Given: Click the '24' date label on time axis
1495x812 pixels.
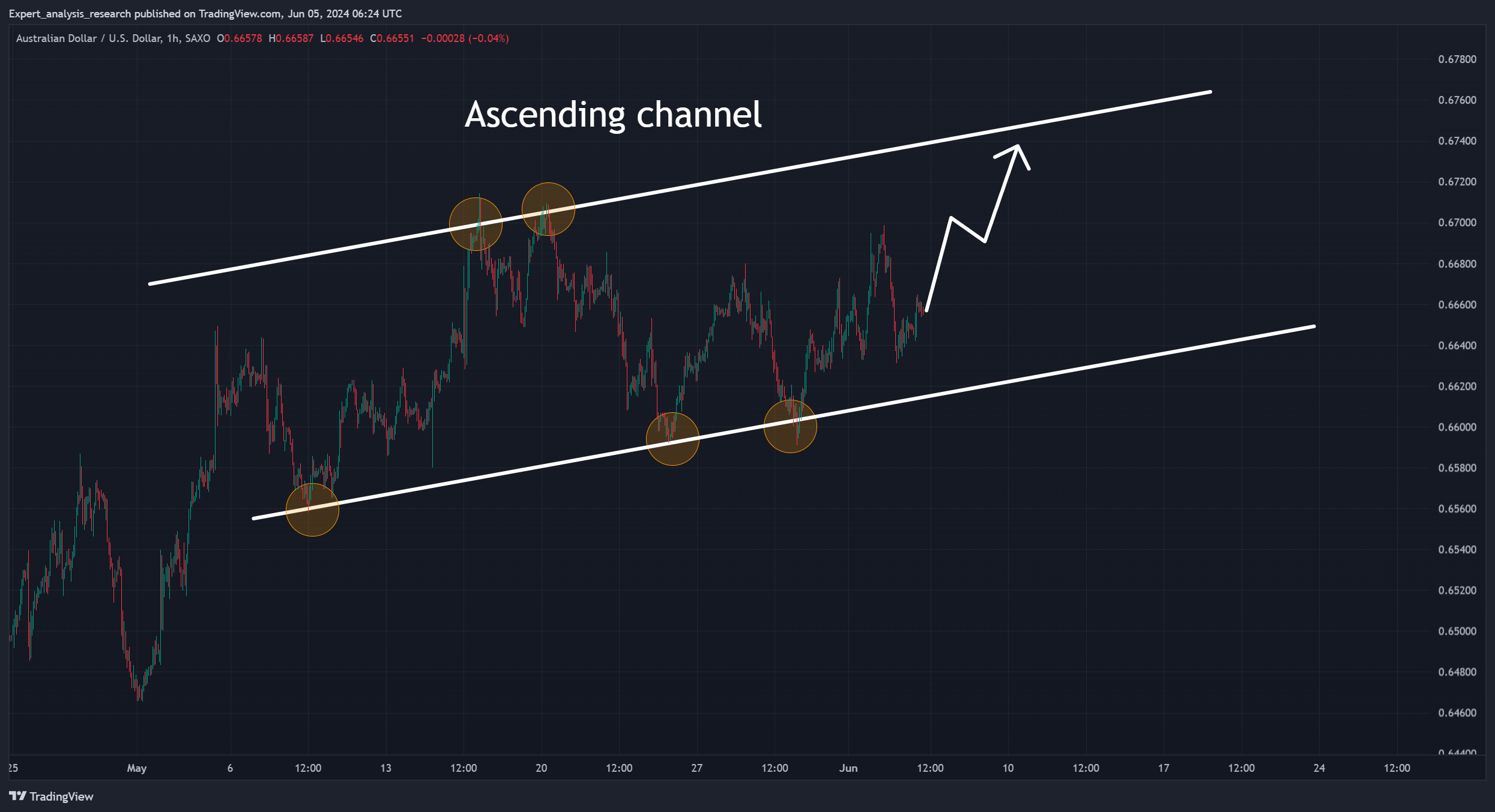Looking at the screenshot, I should point(1319,768).
